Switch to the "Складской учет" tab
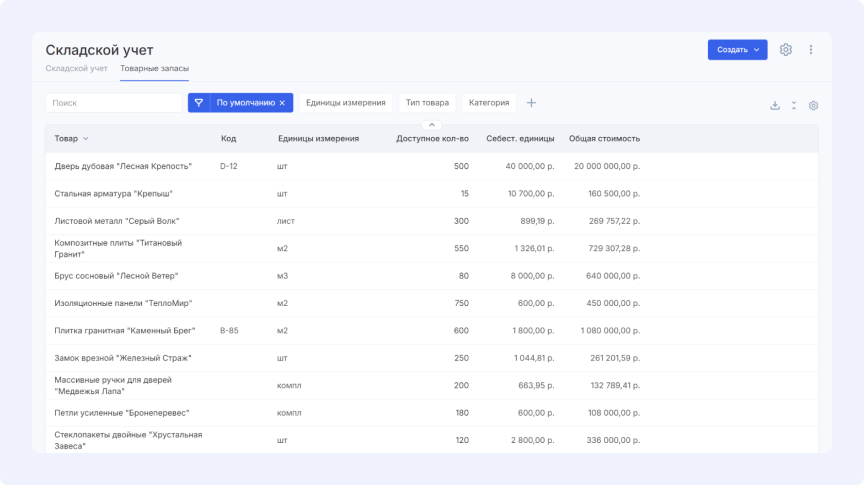This screenshot has width=864, height=485. click(x=76, y=69)
